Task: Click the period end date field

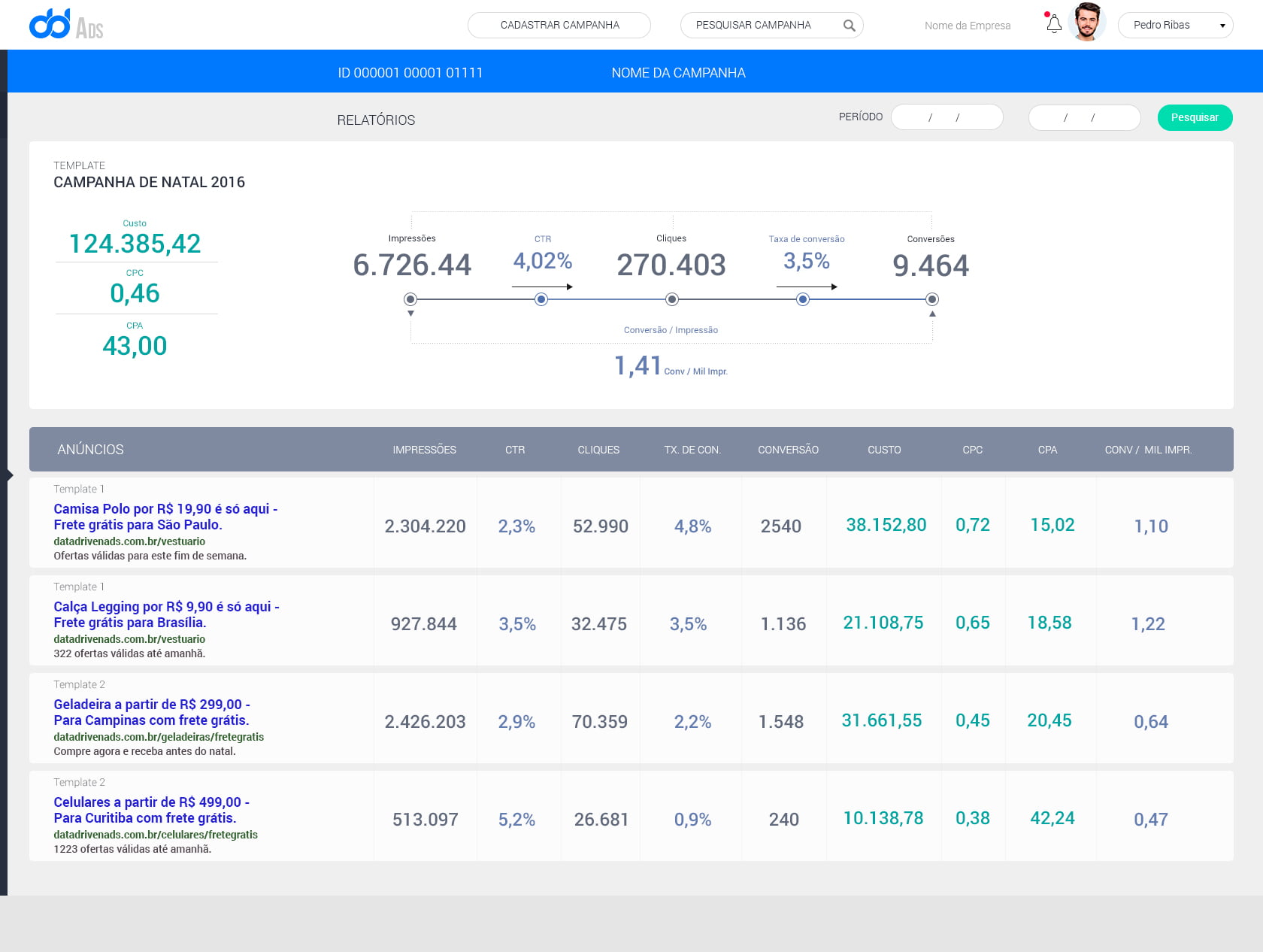Action: 1083,117
